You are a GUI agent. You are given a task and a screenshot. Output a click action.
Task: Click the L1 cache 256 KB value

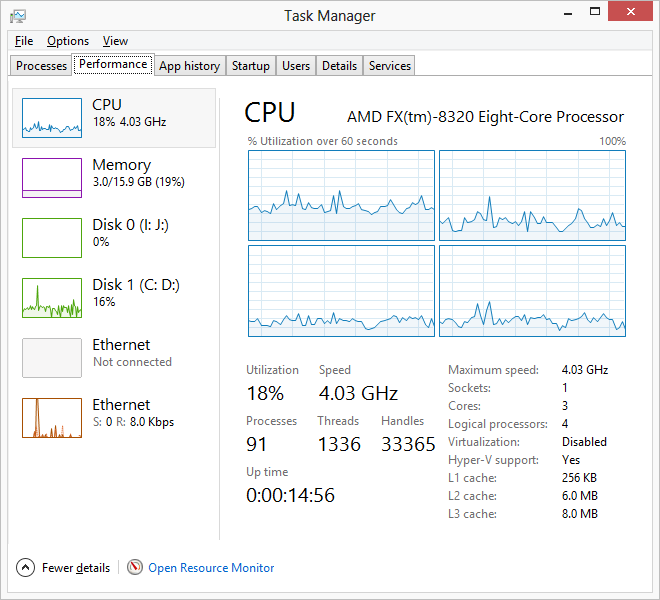coord(579,477)
